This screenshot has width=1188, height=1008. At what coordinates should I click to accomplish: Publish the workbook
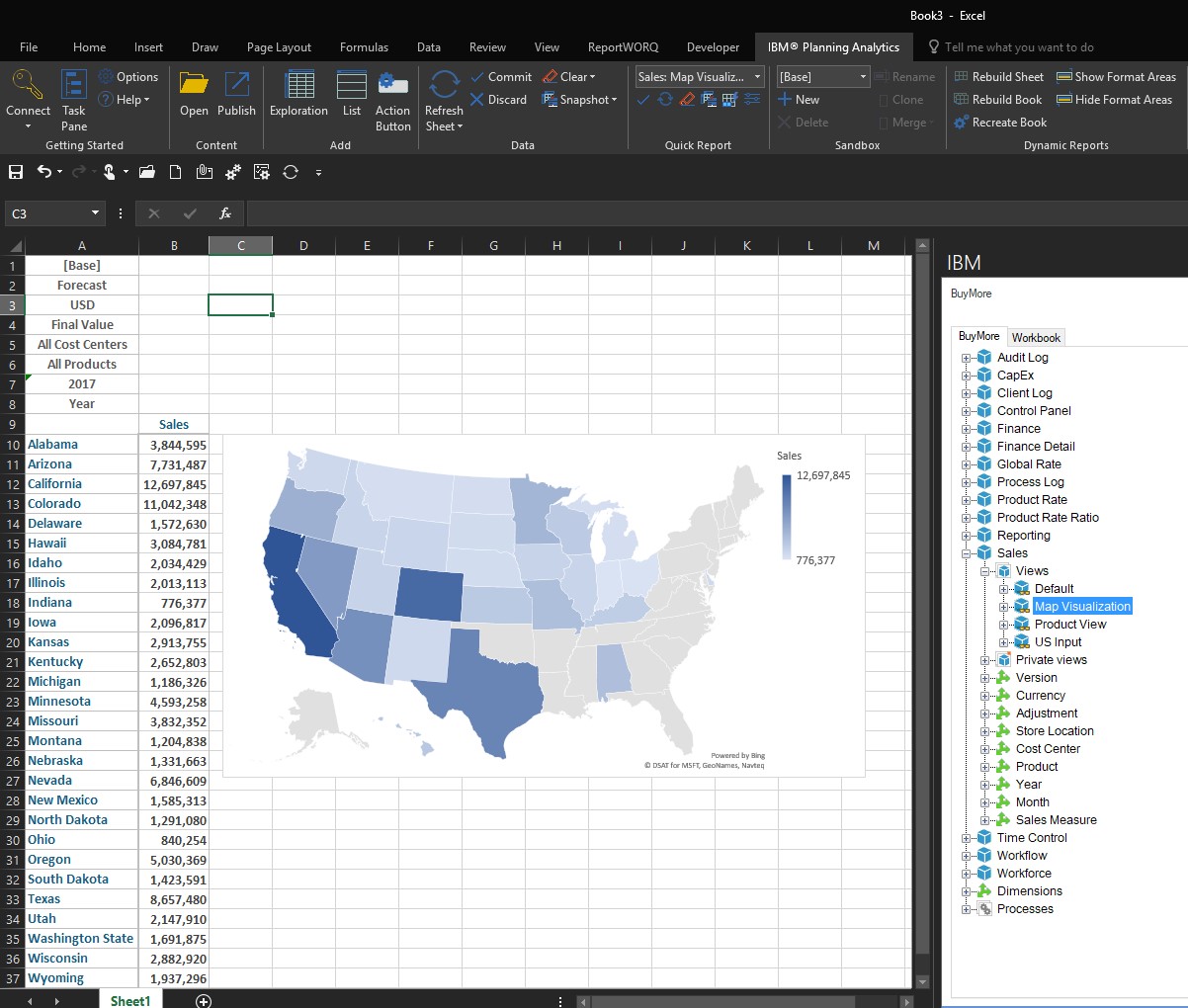pos(236,94)
